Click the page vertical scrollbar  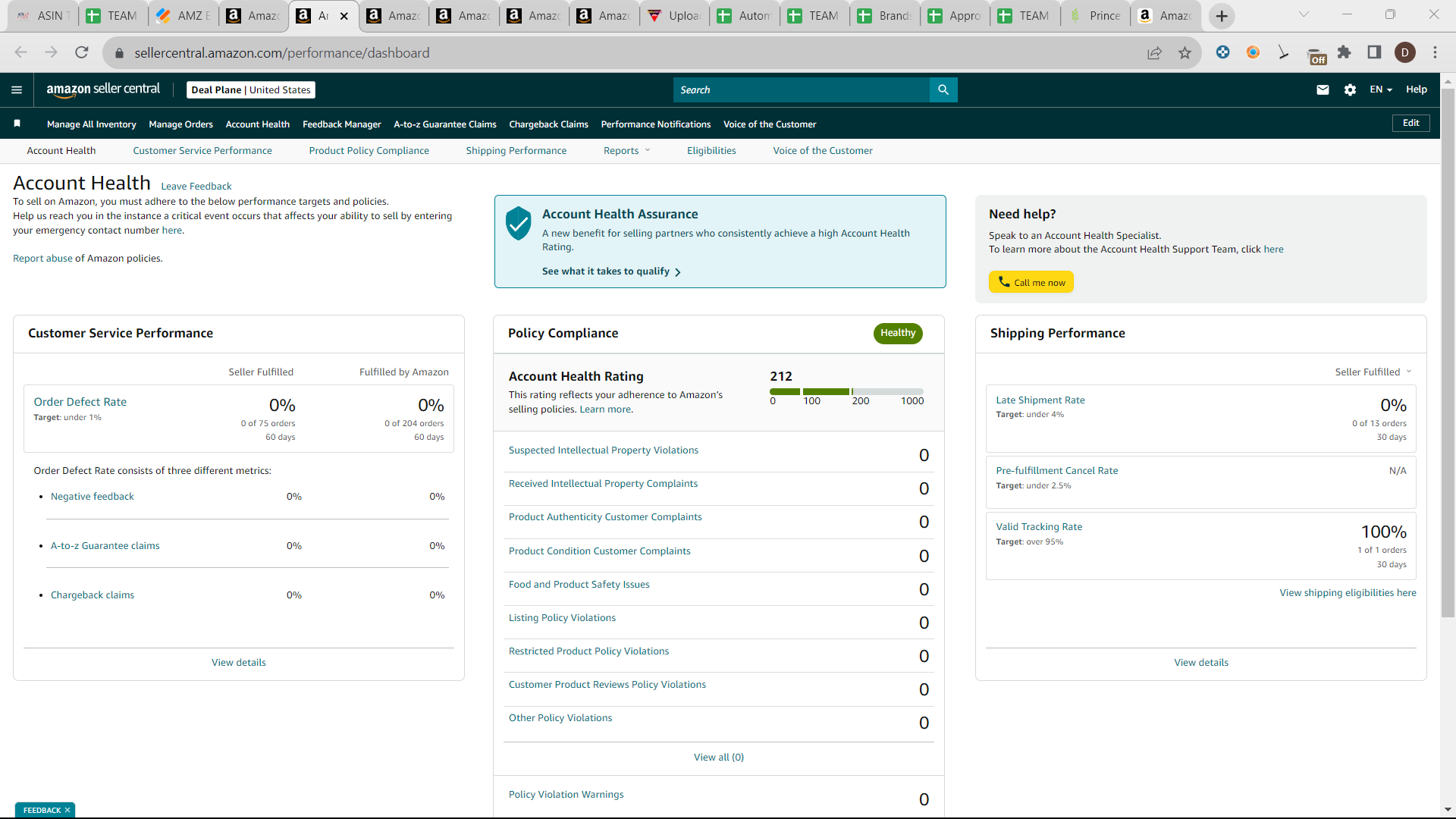tap(1447, 353)
